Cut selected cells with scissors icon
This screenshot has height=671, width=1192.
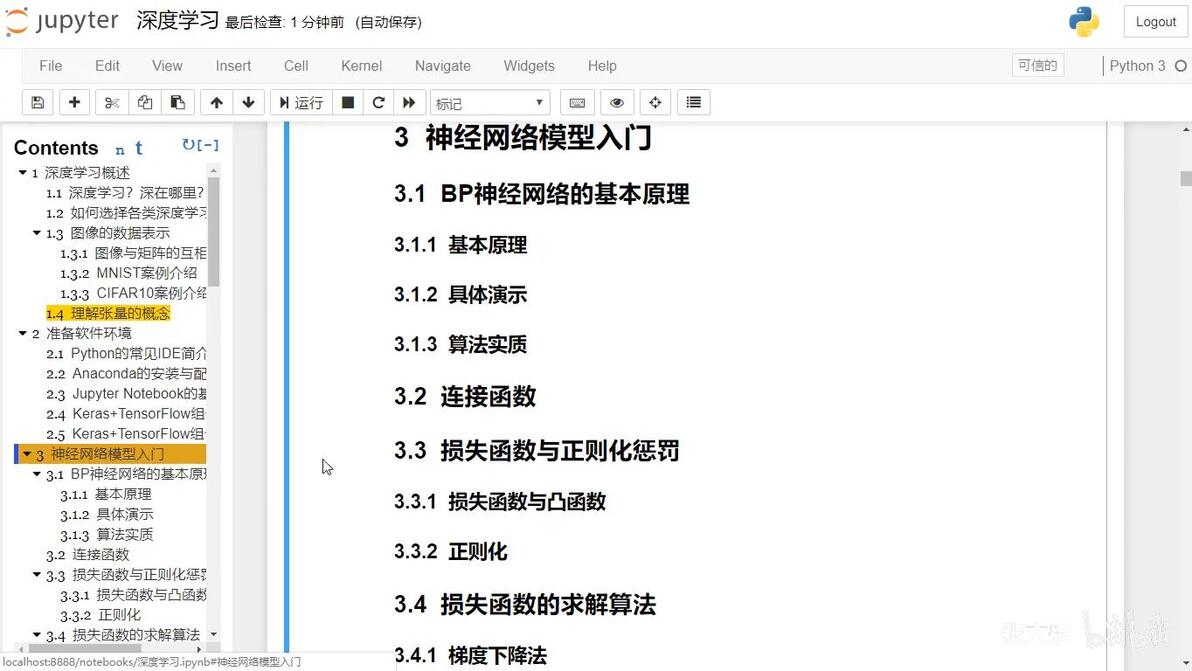pos(112,103)
